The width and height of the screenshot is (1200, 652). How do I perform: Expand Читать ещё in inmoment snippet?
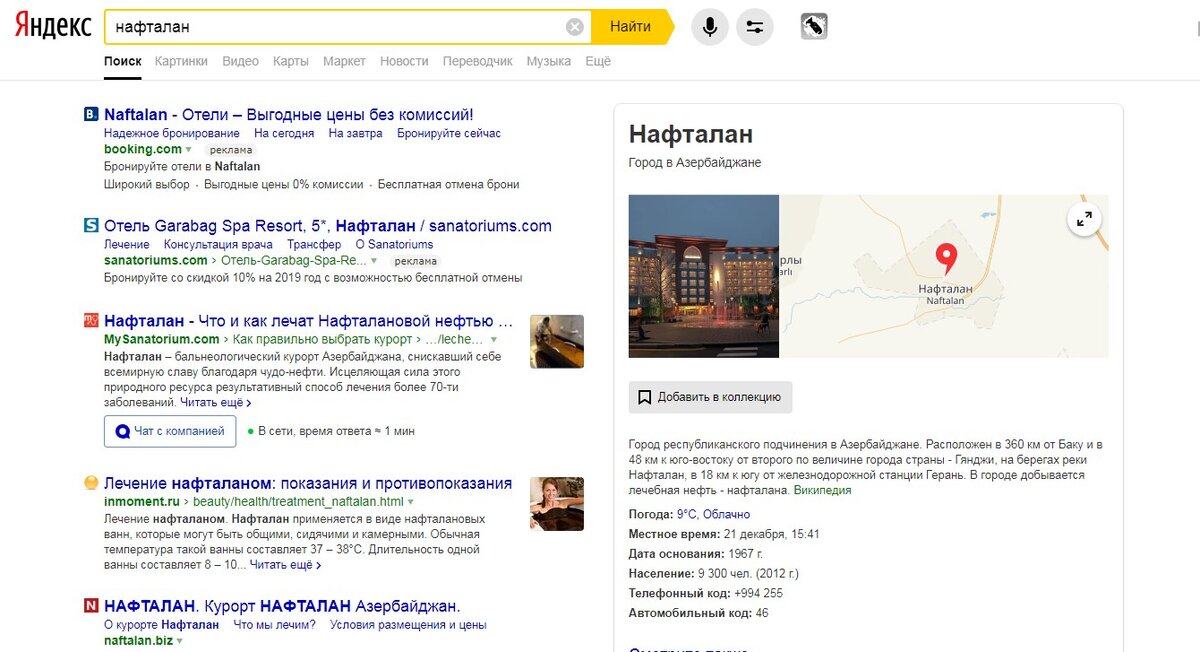pos(285,565)
